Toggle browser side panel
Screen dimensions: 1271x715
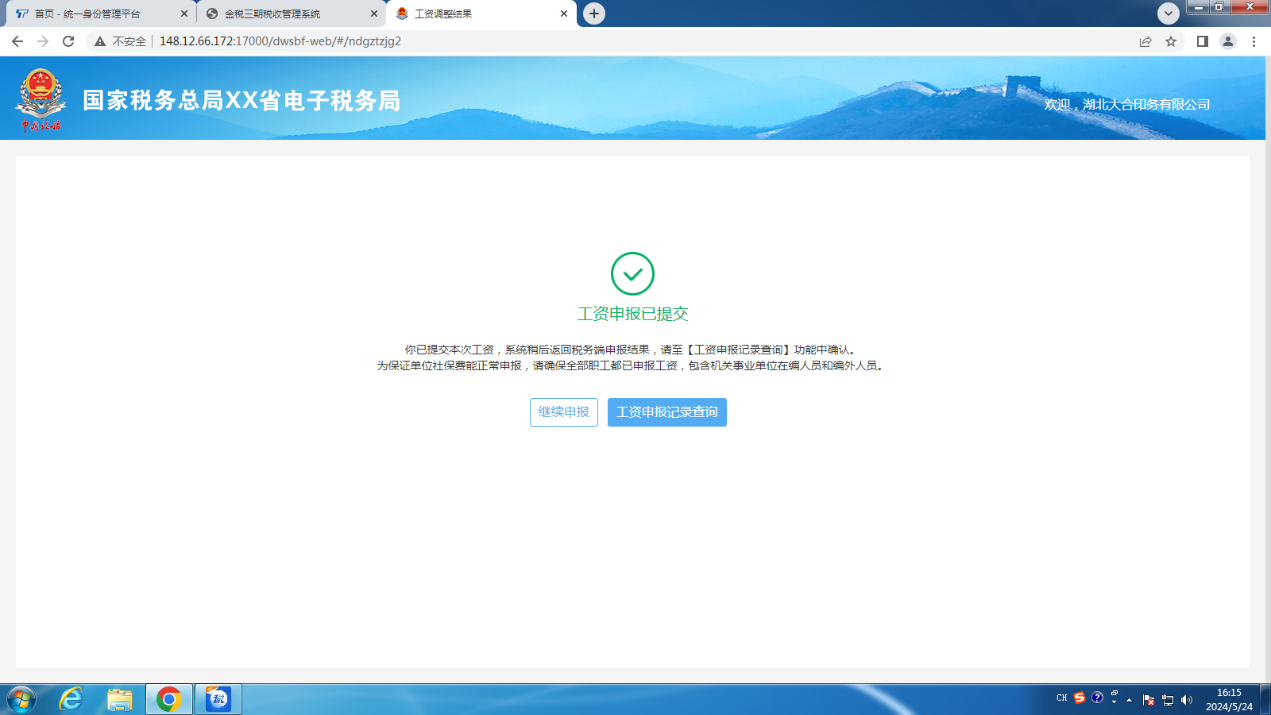pos(1202,42)
